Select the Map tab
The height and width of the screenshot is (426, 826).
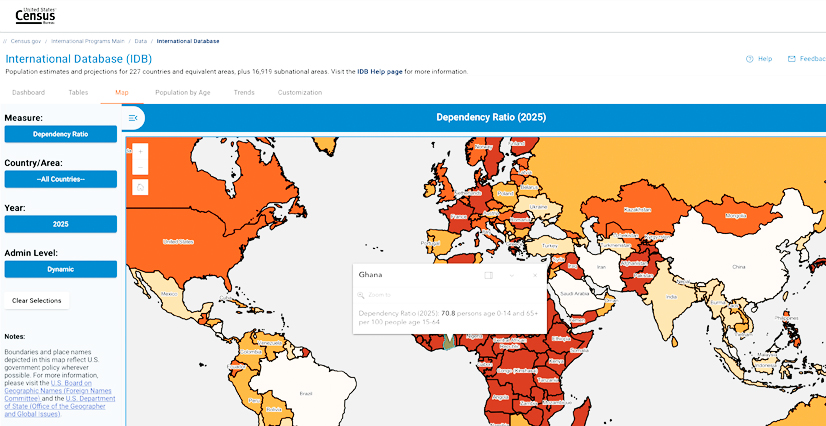coord(122,92)
